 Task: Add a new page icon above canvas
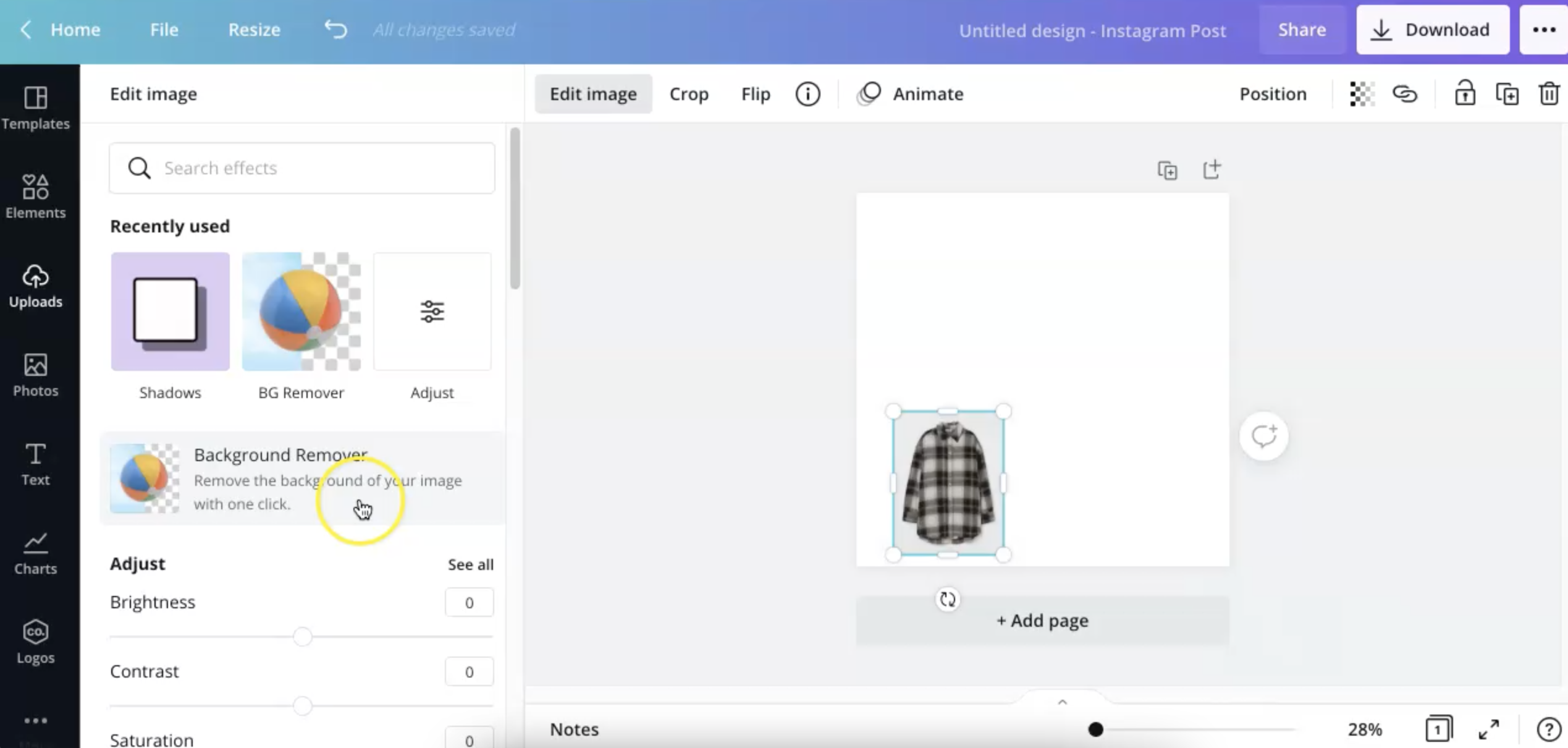[1212, 169]
